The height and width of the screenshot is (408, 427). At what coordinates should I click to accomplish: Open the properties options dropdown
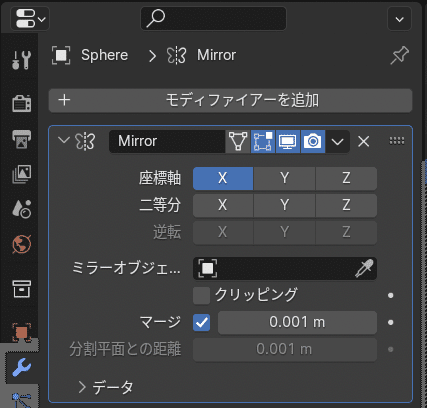pos(399,19)
